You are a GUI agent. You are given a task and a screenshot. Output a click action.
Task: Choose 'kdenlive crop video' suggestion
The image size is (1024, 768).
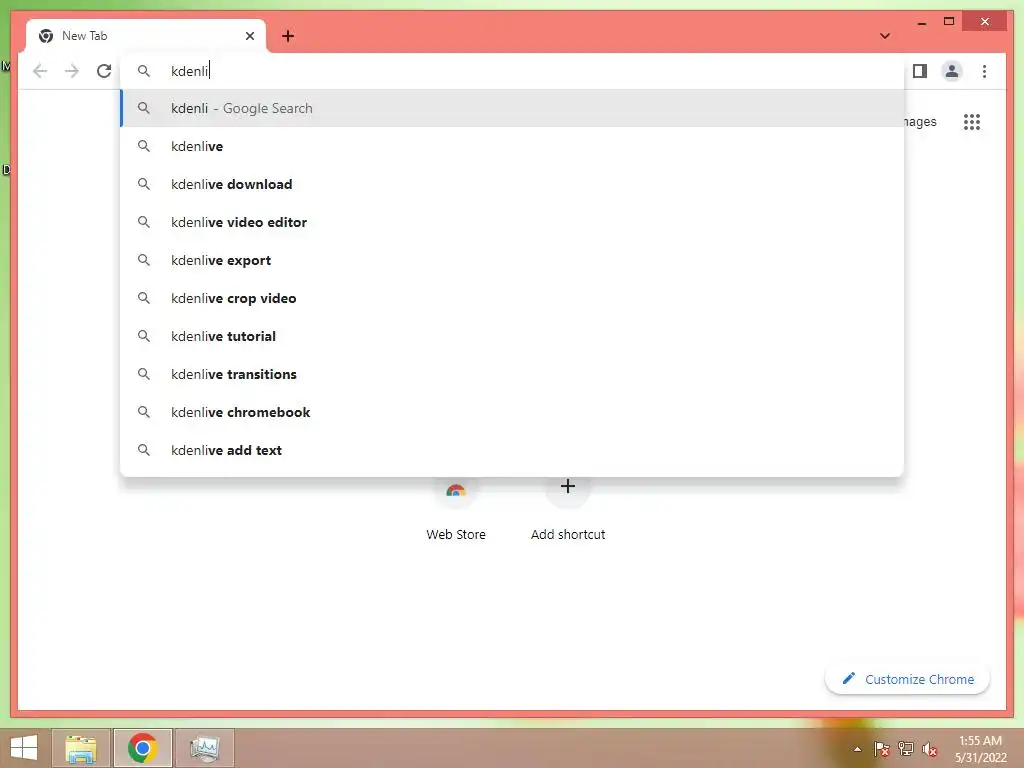pos(513,298)
